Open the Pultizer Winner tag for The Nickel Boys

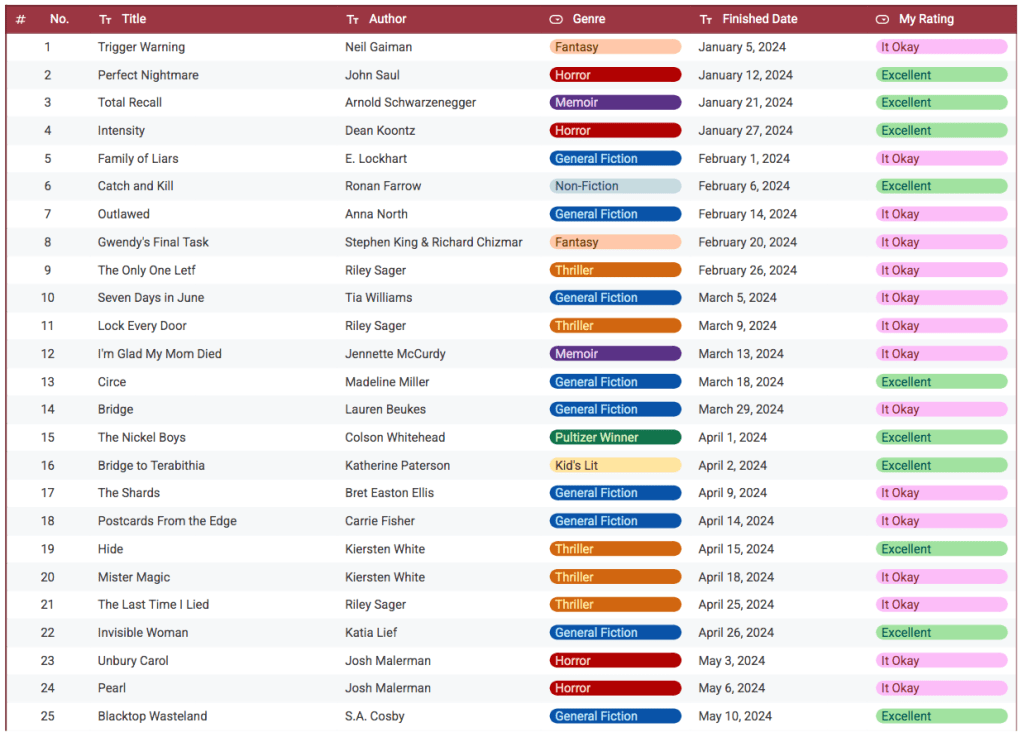coord(615,437)
